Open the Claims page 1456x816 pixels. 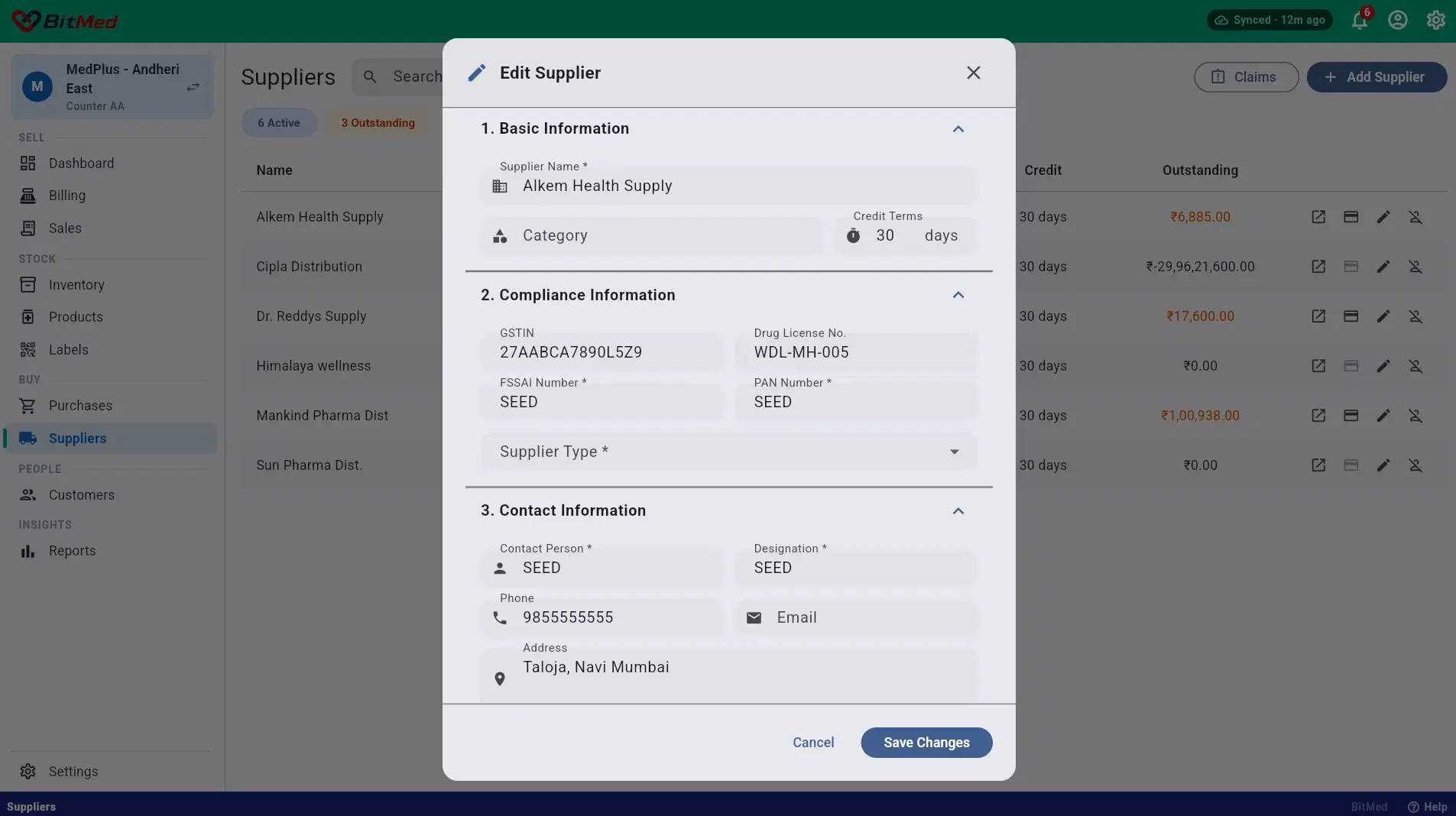pyautogui.click(x=1246, y=77)
